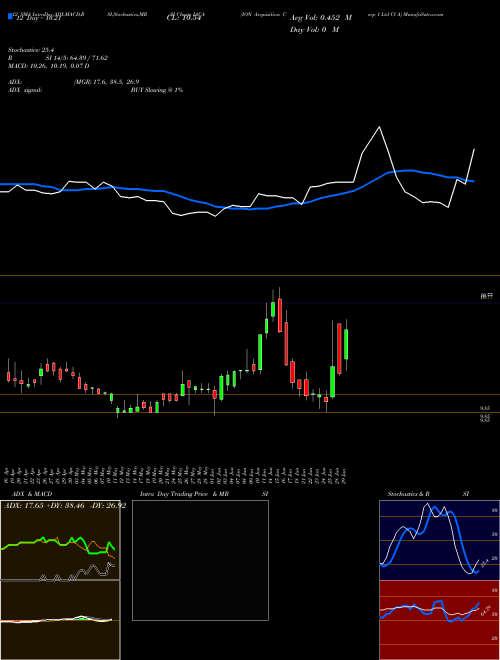The height and width of the screenshot is (660, 500).
Task: Click the blue 12 Day legend square
Action: 10,17
